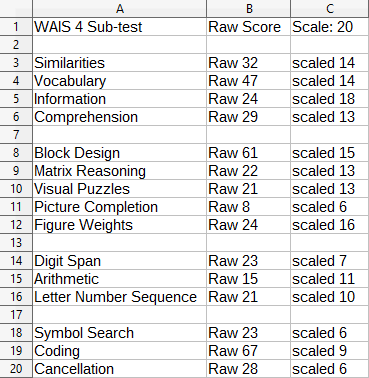Select column B header
The width and height of the screenshot is (369, 378).
point(248,9)
